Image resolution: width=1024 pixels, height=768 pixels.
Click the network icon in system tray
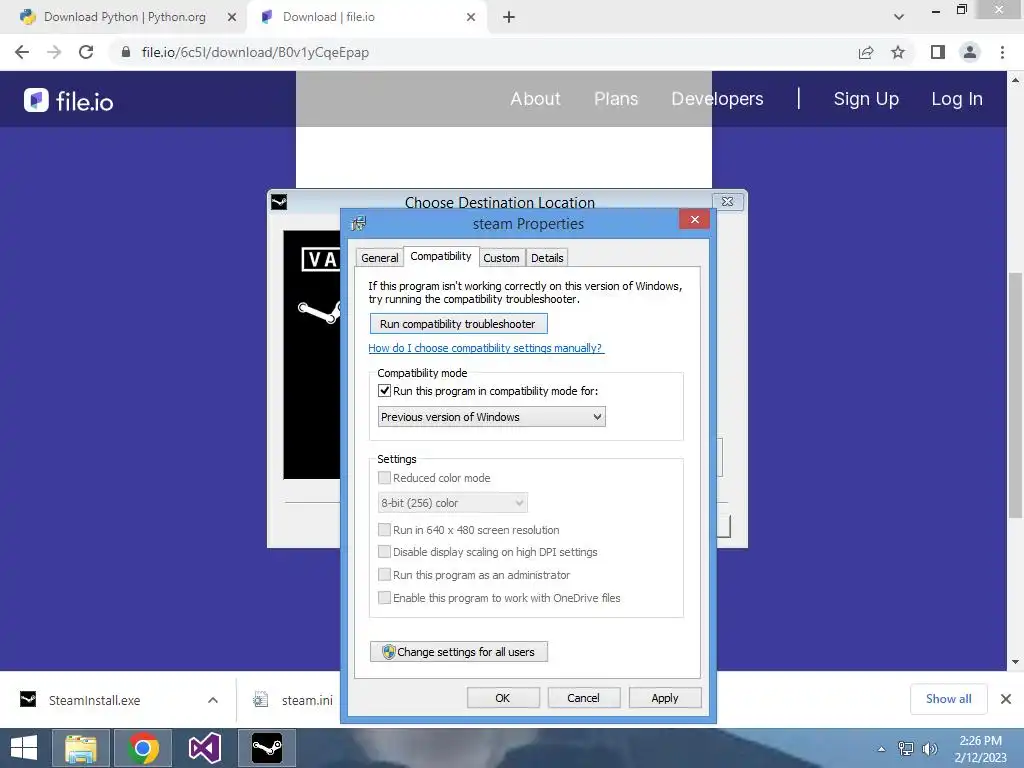point(905,748)
